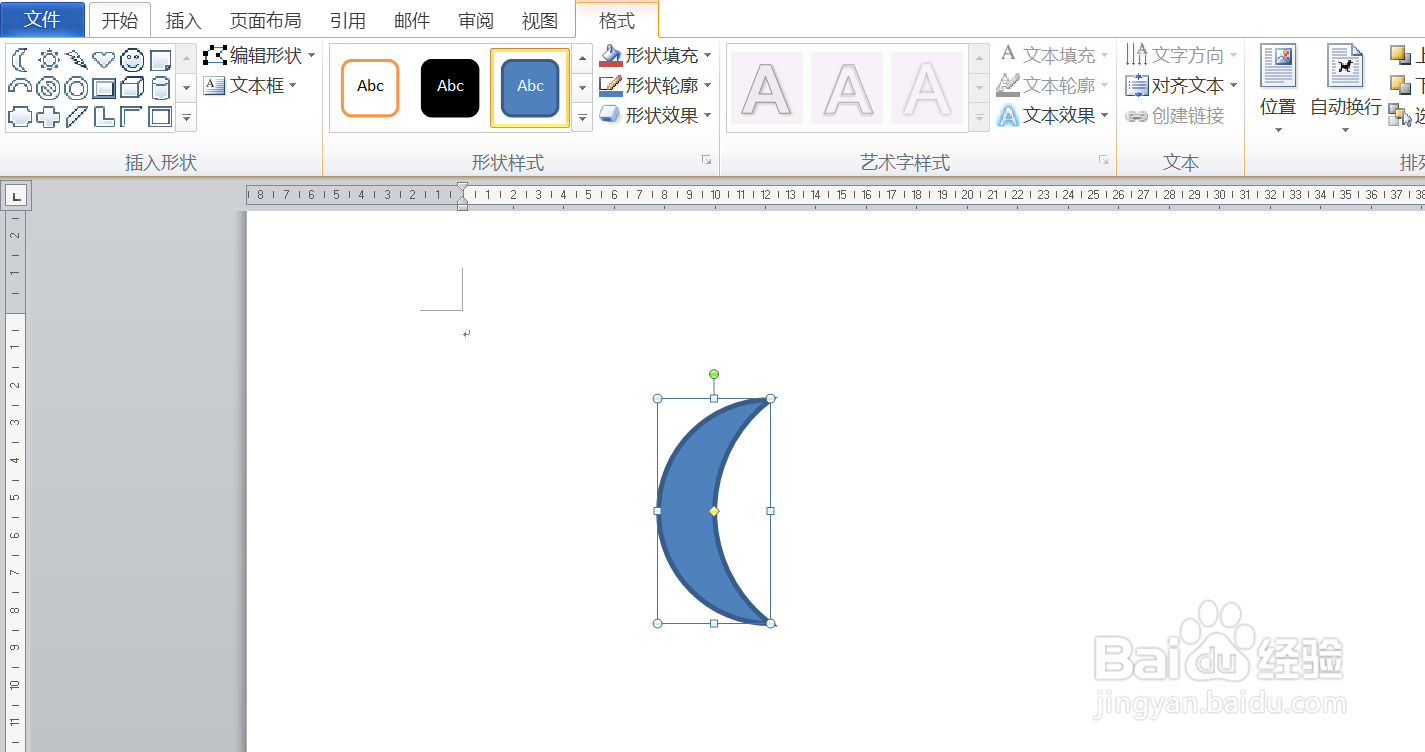The image size is (1425, 752).
Task: Select the sun shape in the shapes gallery
Action: (x=48, y=60)
